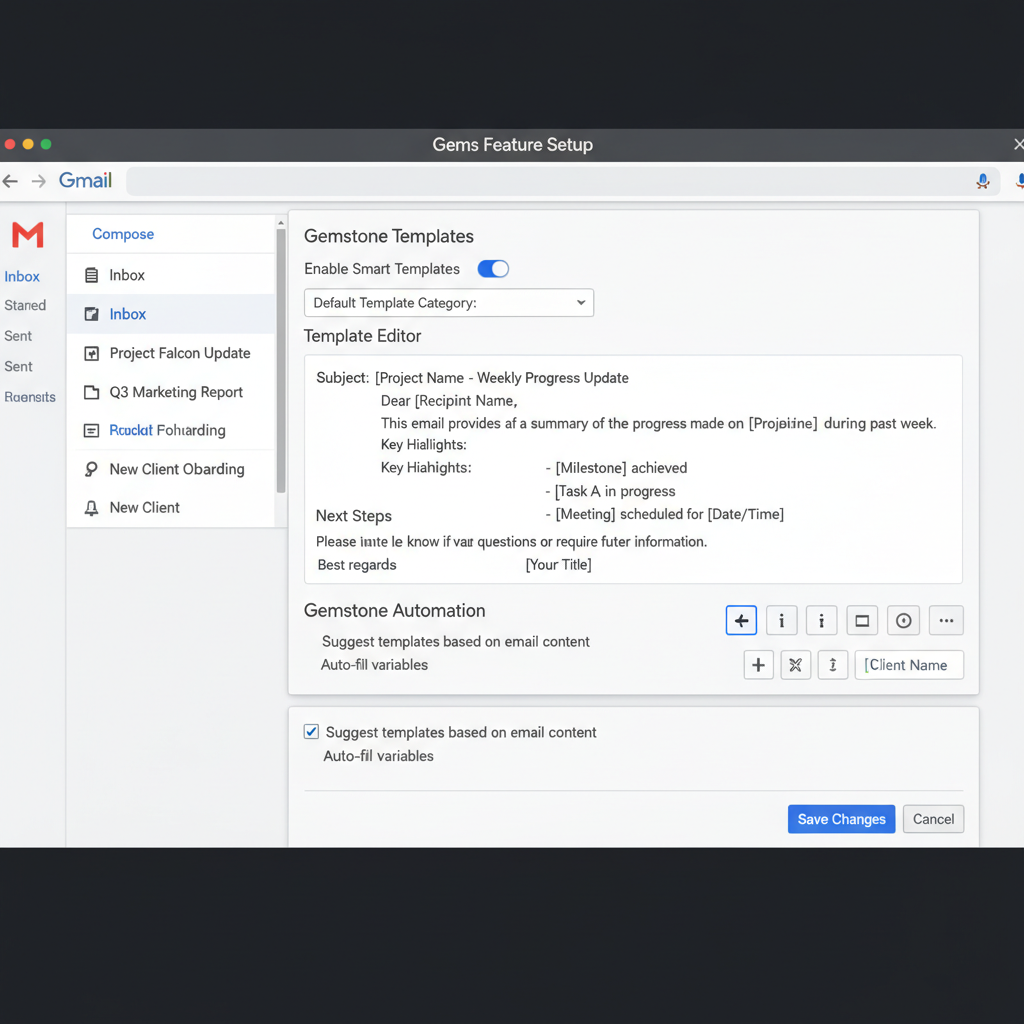Click the circle icon in automation toolbar
The height and width of the screenshot is (1024, 1024).
coord(904,621)
